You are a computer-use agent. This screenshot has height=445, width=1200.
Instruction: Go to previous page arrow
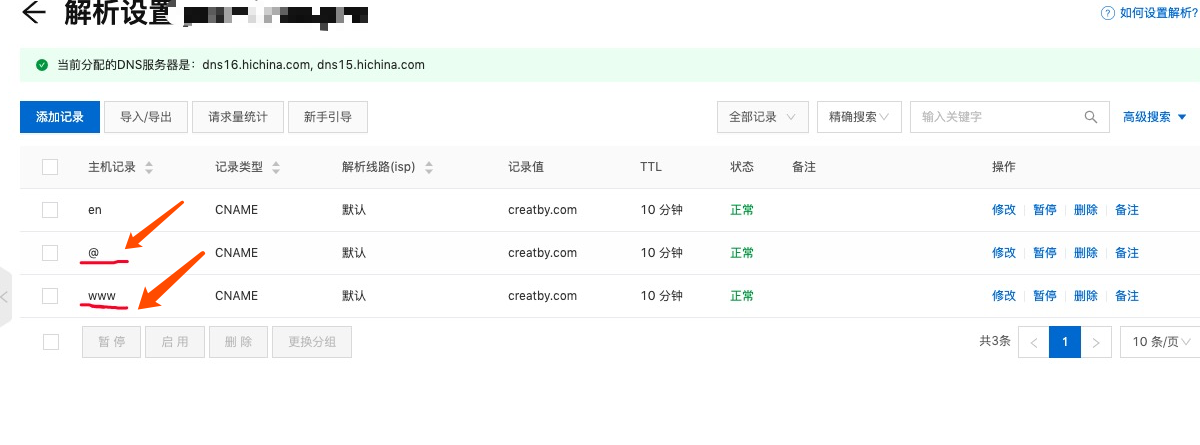tap(1033, 342)
